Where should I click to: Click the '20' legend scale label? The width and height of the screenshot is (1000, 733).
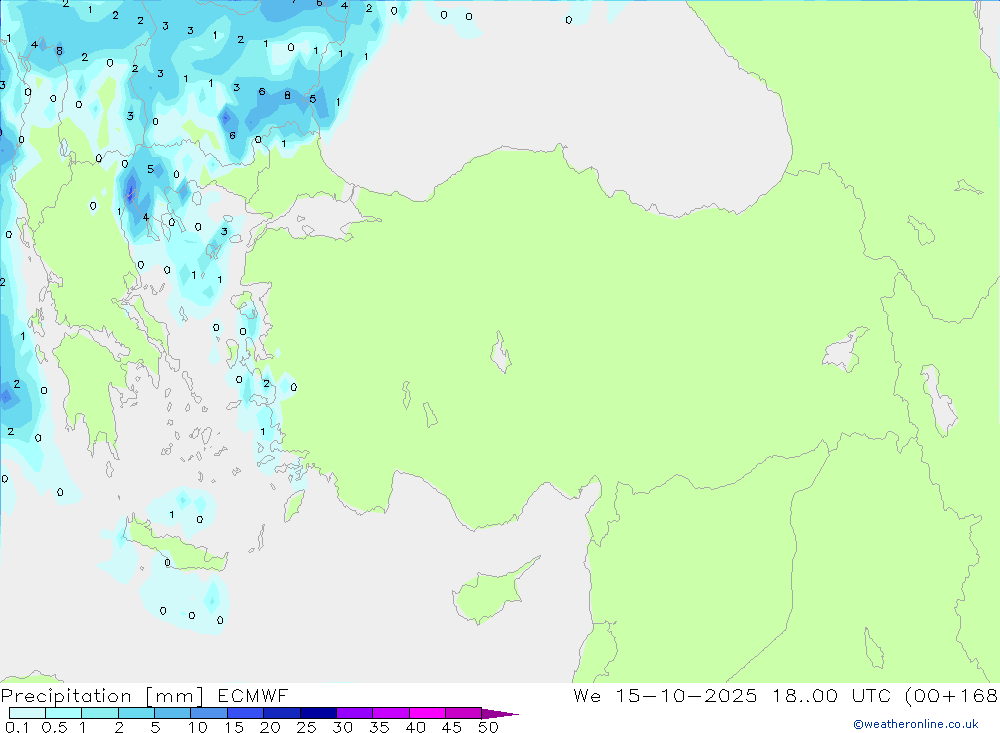click(270, 727)
